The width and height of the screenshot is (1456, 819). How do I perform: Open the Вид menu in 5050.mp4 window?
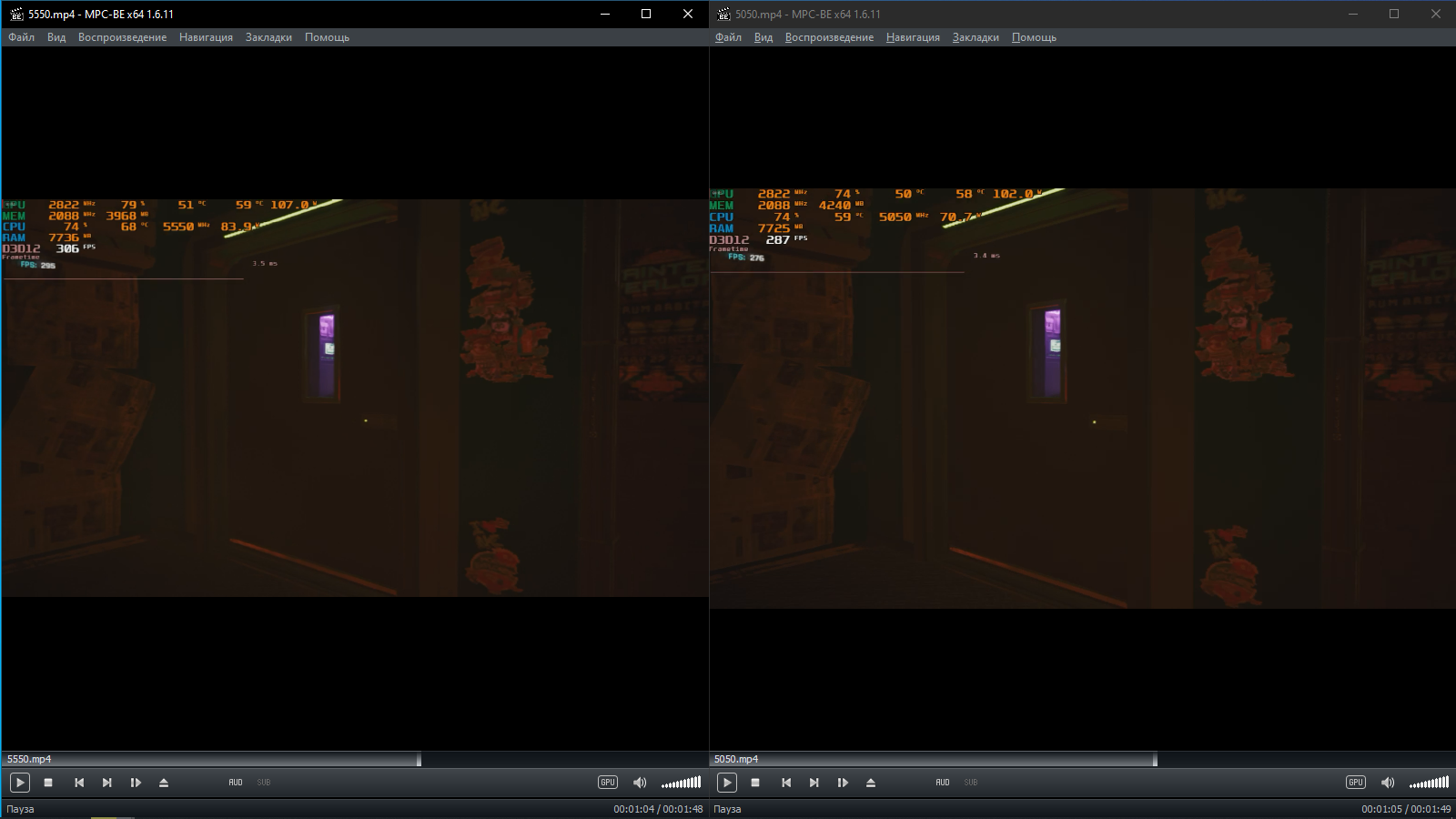tap(763, 37)
